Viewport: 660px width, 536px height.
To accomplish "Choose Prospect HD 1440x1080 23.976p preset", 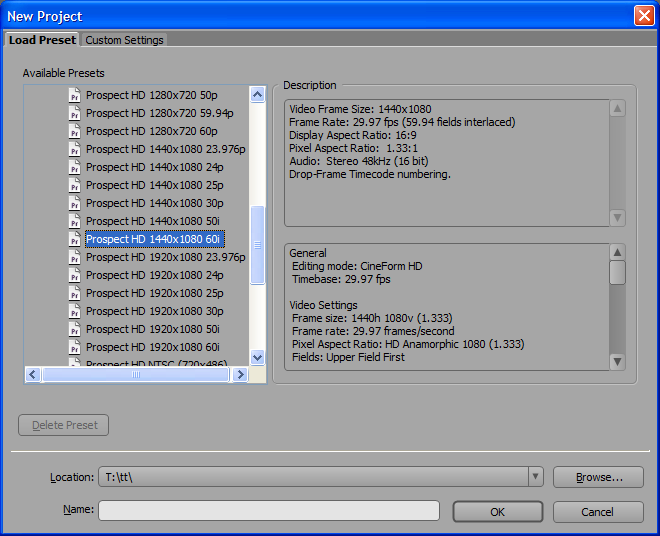I will (x=165, y=149).
